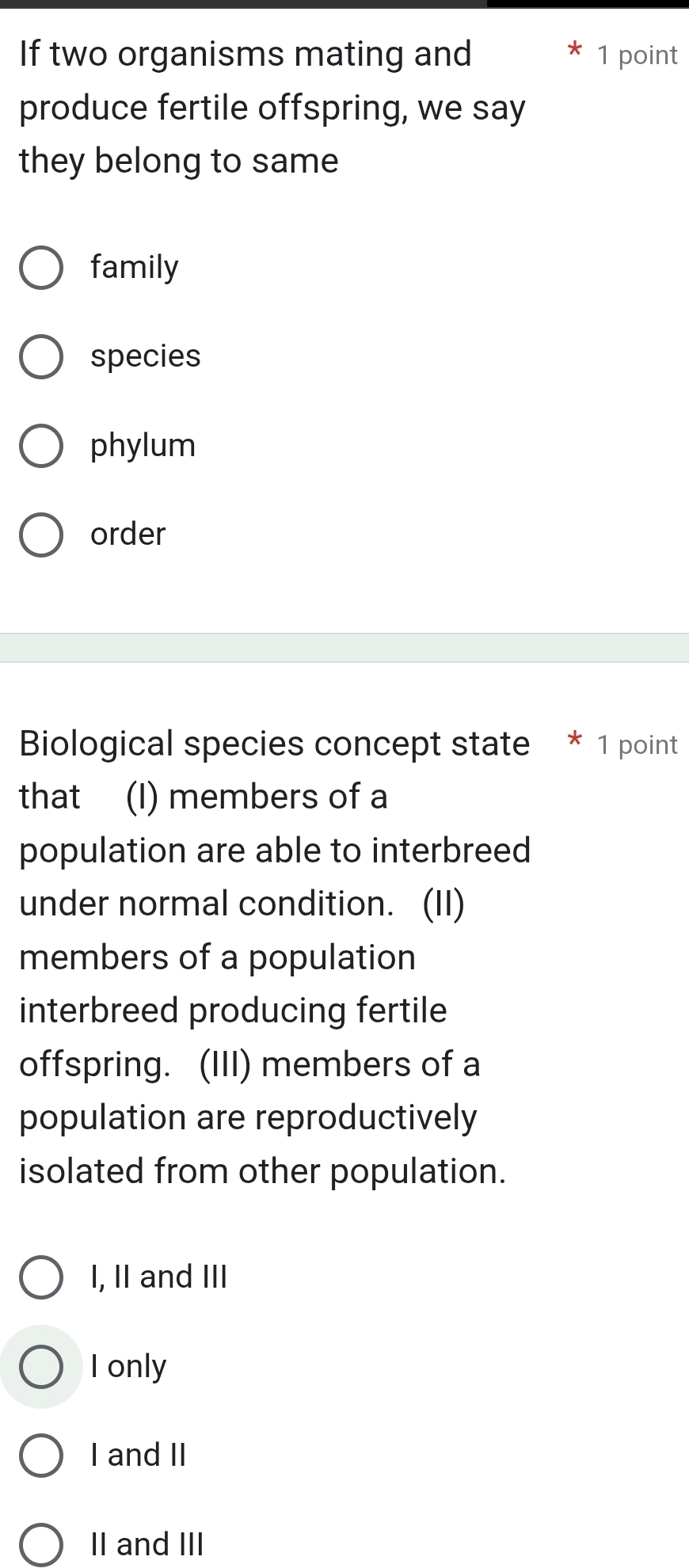This screenshot has width=689, height=1568.
Task: Click the phylum radio circle
Action: click(41, 446)
